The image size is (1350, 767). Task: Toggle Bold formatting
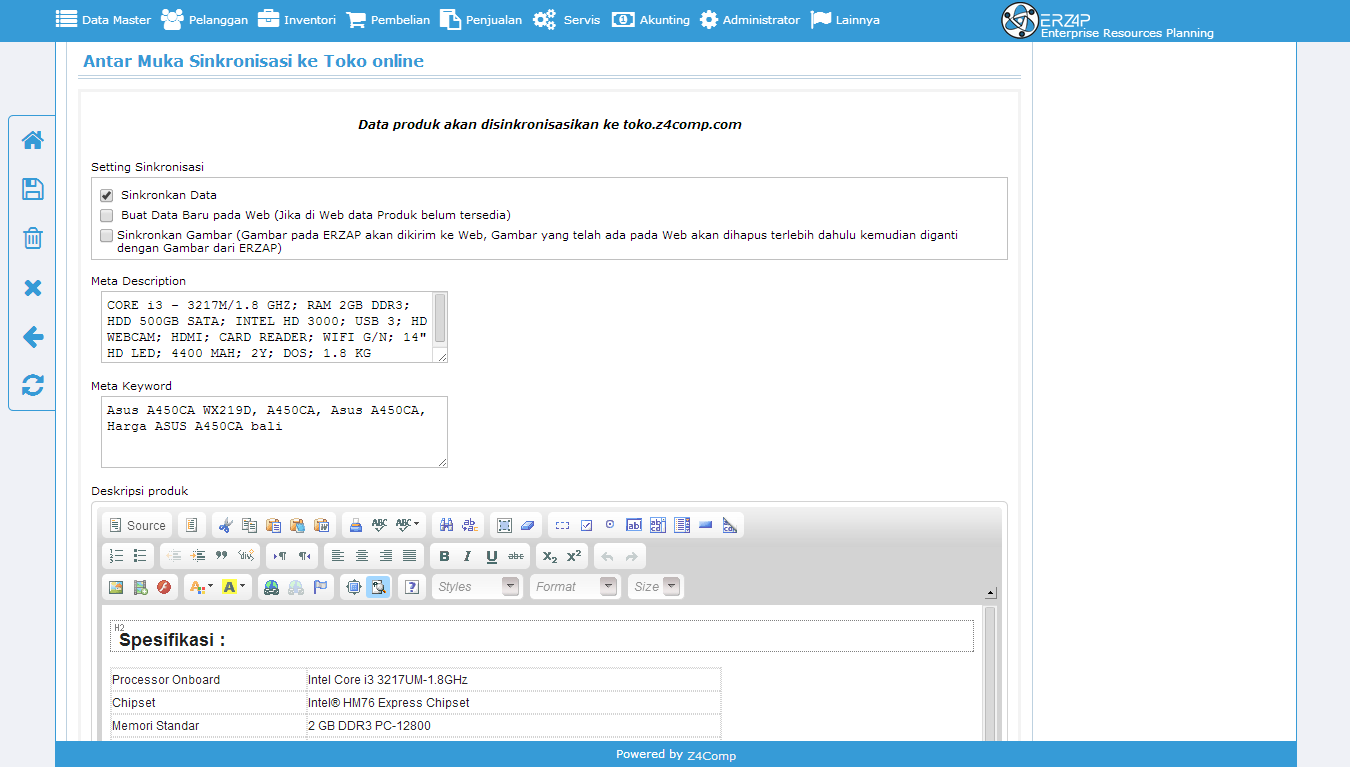(x=444, y=556)
